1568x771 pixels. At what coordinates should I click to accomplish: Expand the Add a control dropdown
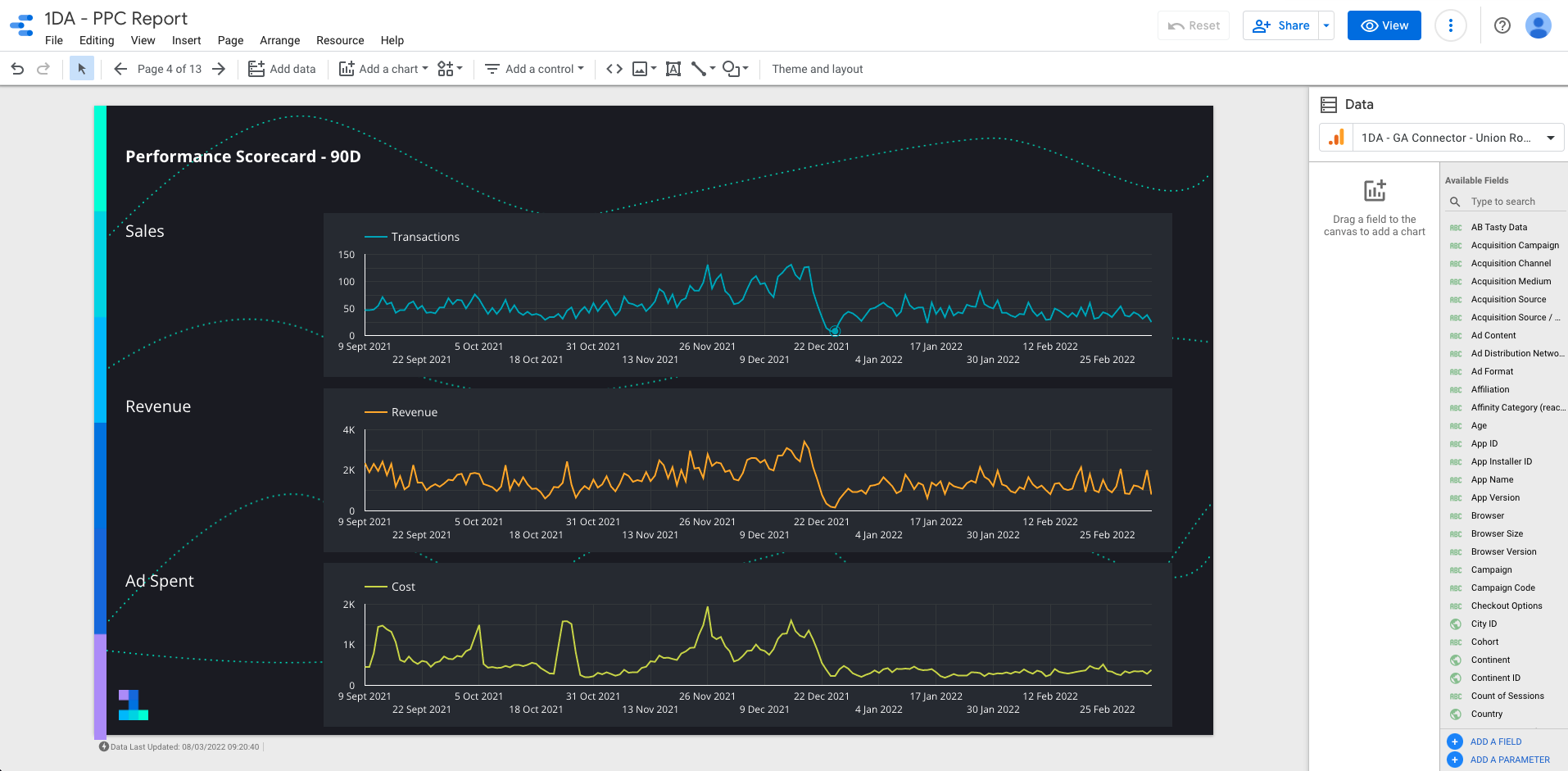click(534, 69)
